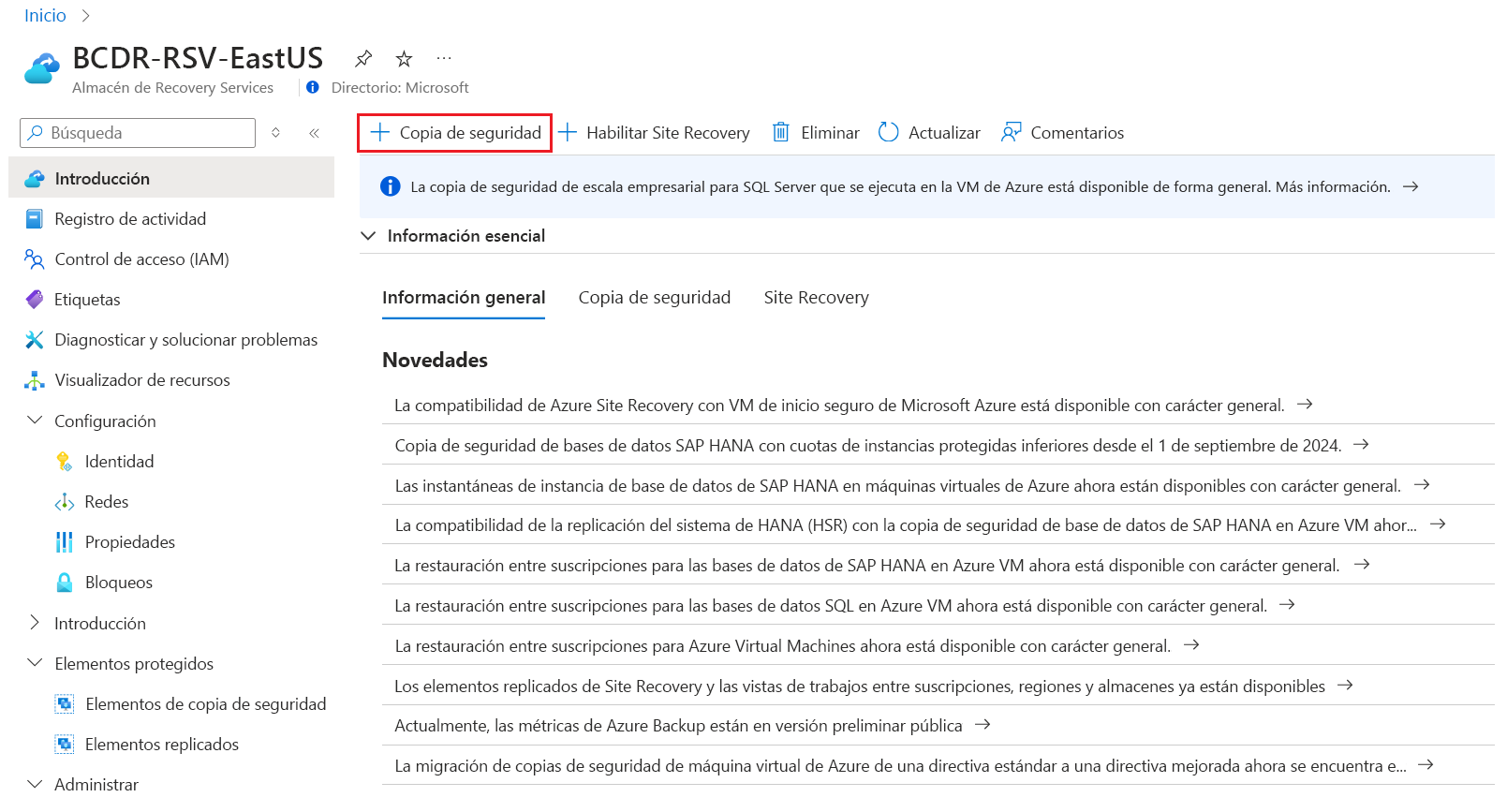The height and width of the screenshot is (812, 1507).
Task: Mark vault as favorite with star icon
Action: (x=404, y=59)
